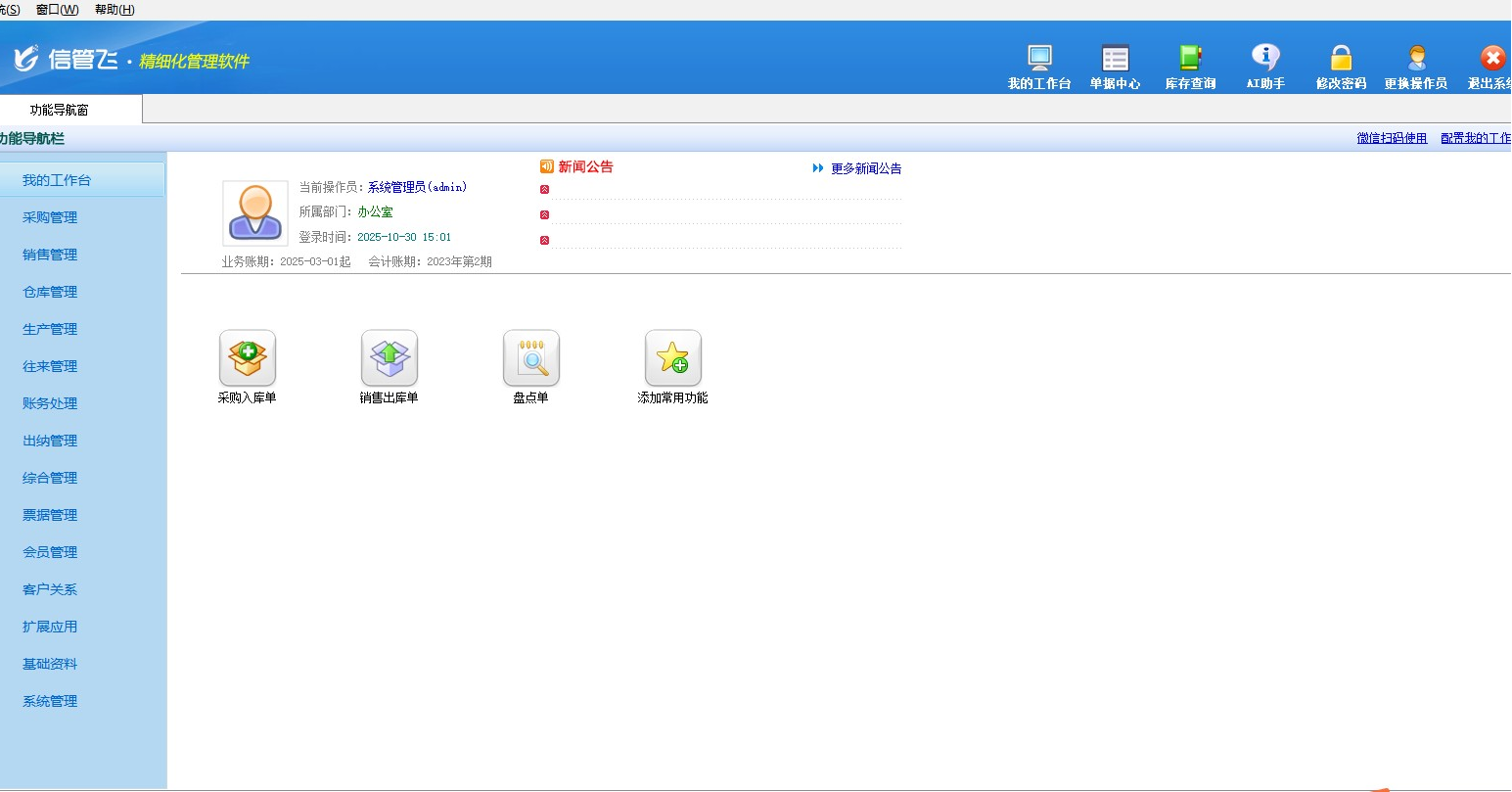Launch the AI助手 icon
Viewport: 1512px width, 792px height.
pos(1265,59)
